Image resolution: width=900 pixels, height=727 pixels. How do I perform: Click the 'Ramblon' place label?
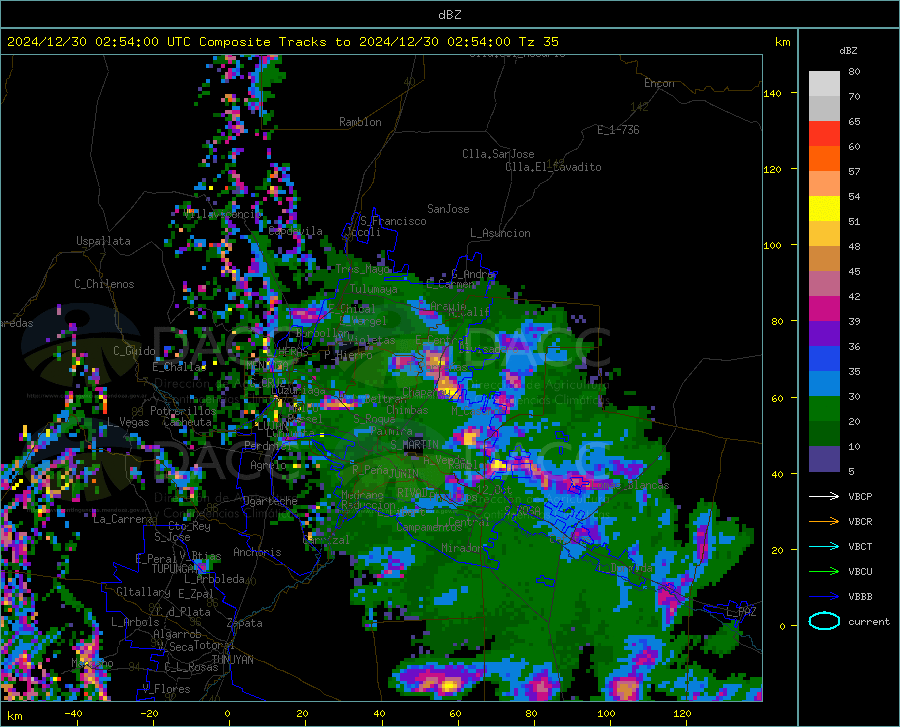click(x=360, y=122)
